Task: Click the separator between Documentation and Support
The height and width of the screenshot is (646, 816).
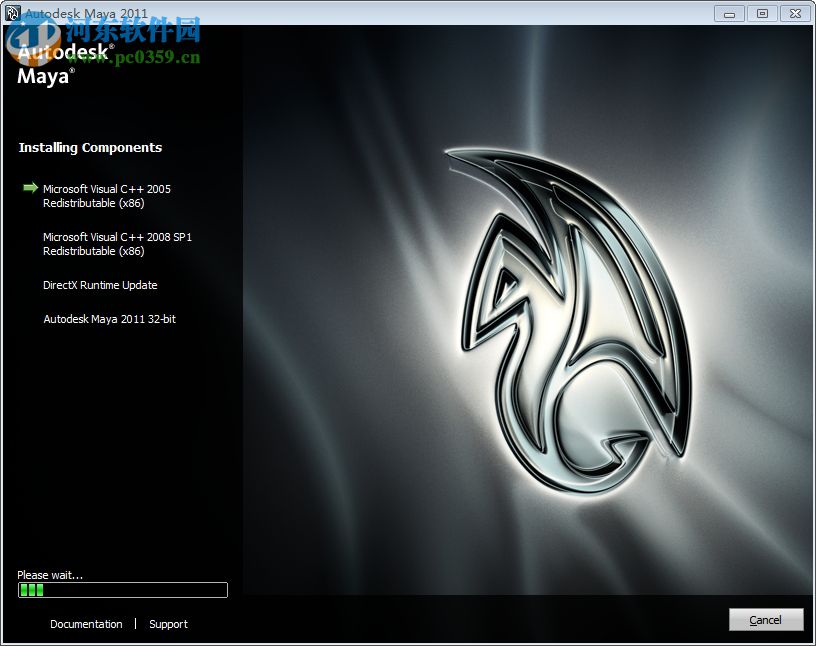Action: click(x=136, y=624)
